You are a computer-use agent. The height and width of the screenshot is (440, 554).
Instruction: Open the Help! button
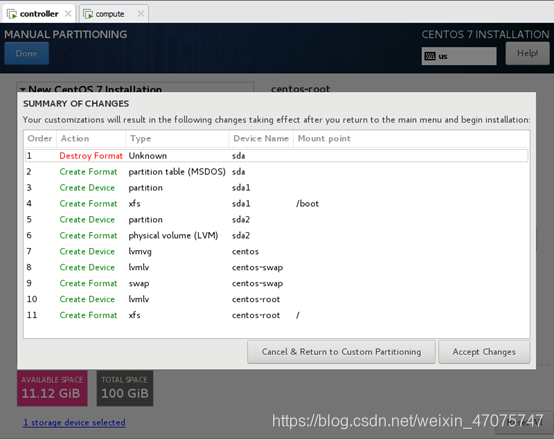coord(528,53)
